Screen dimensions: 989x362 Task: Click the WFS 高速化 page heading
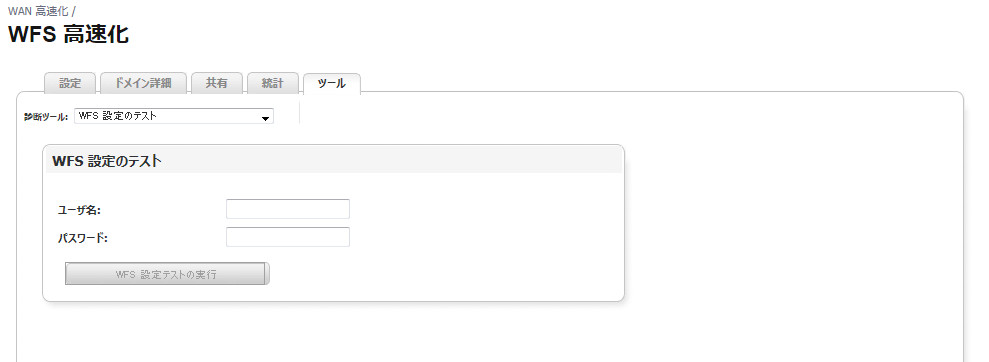[x=68, y=35]
